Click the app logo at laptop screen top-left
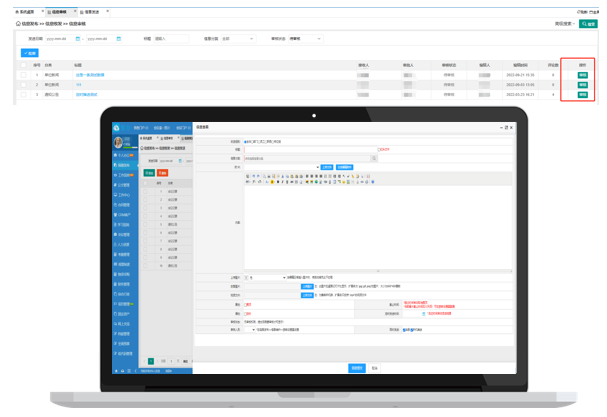The width and height of the screenshot is (607, 417). [117, 128]
